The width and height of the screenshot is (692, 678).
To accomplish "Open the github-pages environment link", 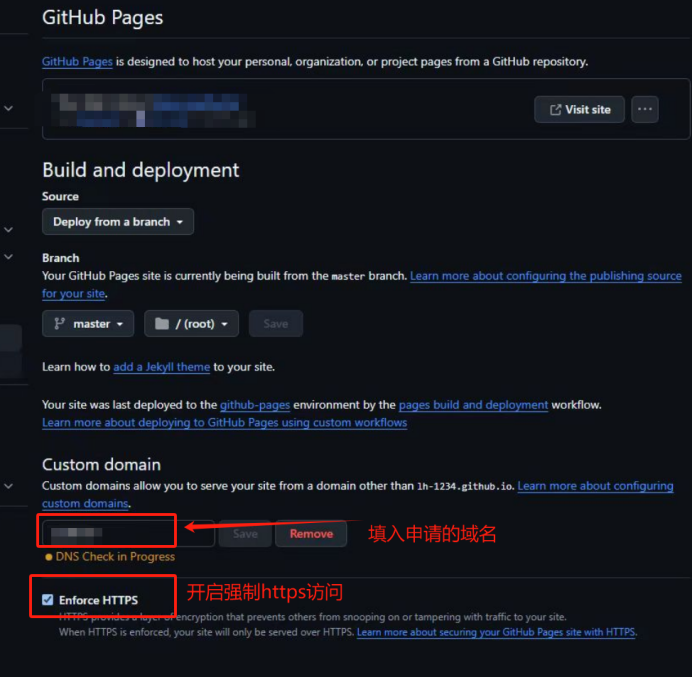I will click(255, 405).
